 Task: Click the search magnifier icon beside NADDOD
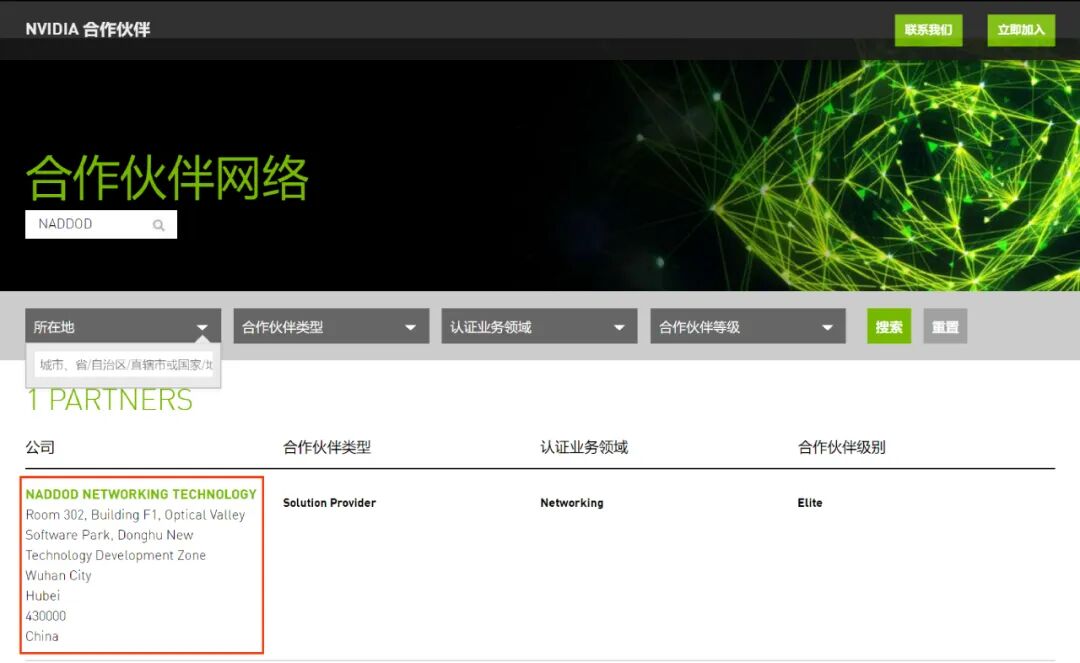click(158, 225)
